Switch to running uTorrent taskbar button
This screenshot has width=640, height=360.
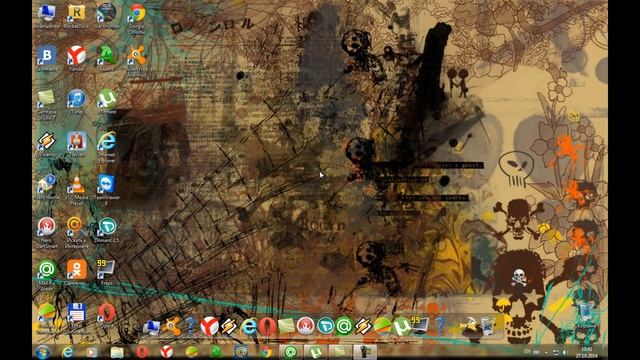315,352
